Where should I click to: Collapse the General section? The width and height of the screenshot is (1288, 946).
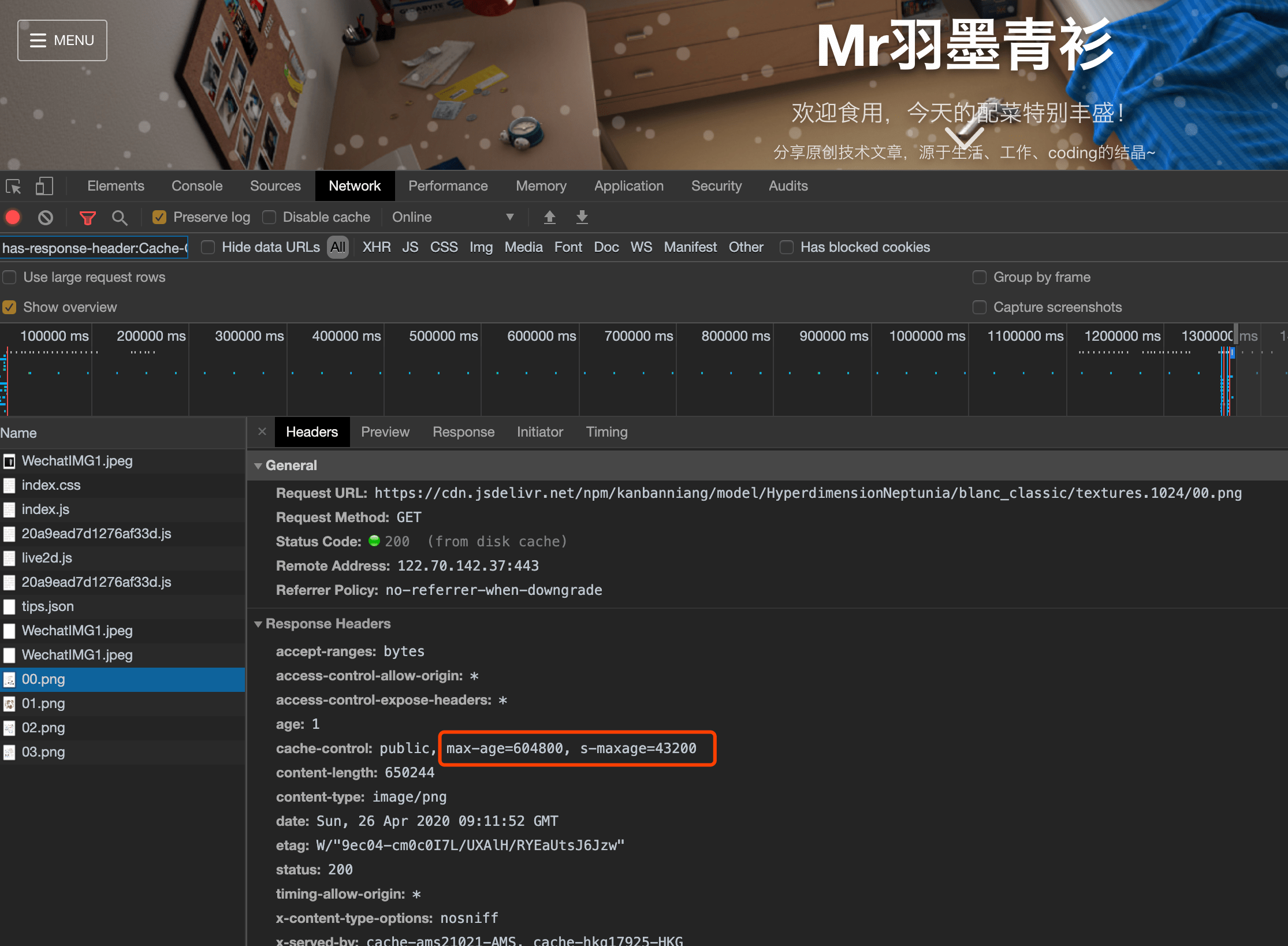click(x=259, y=465)
